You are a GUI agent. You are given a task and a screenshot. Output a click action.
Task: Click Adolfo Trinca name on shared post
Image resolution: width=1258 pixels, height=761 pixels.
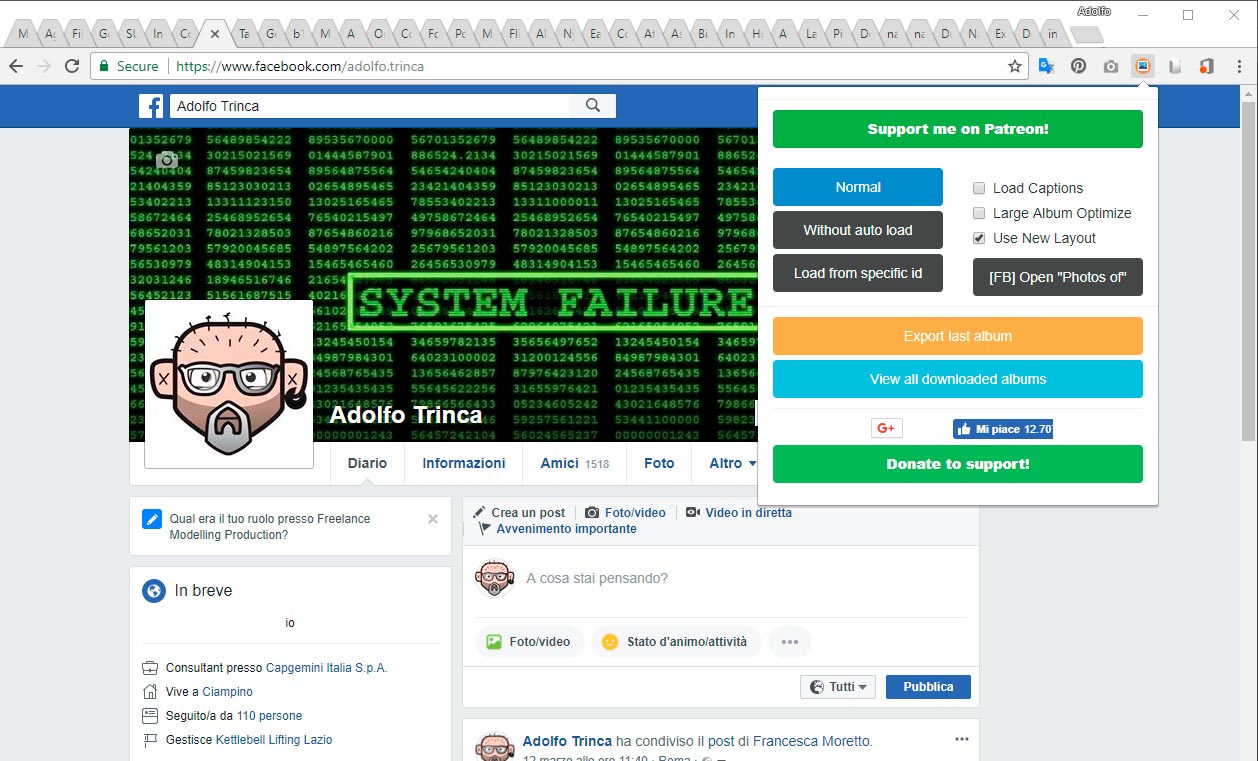pyautogui.click(x=567, y=741)
